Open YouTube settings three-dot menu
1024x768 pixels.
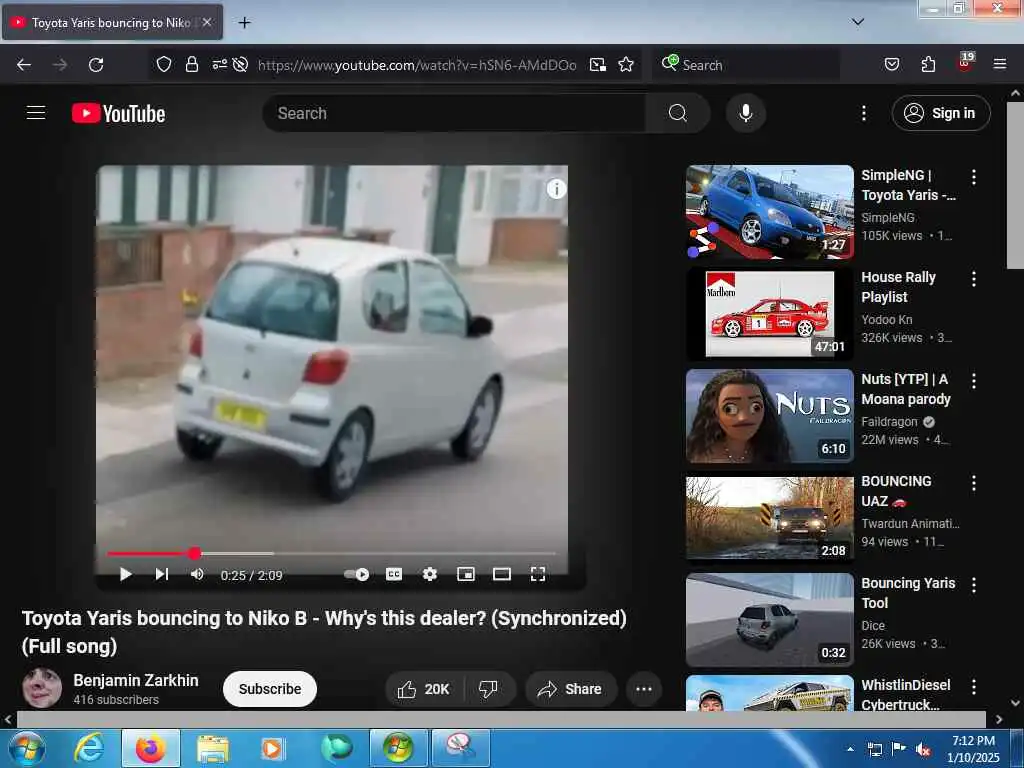(x=864, y=113)
